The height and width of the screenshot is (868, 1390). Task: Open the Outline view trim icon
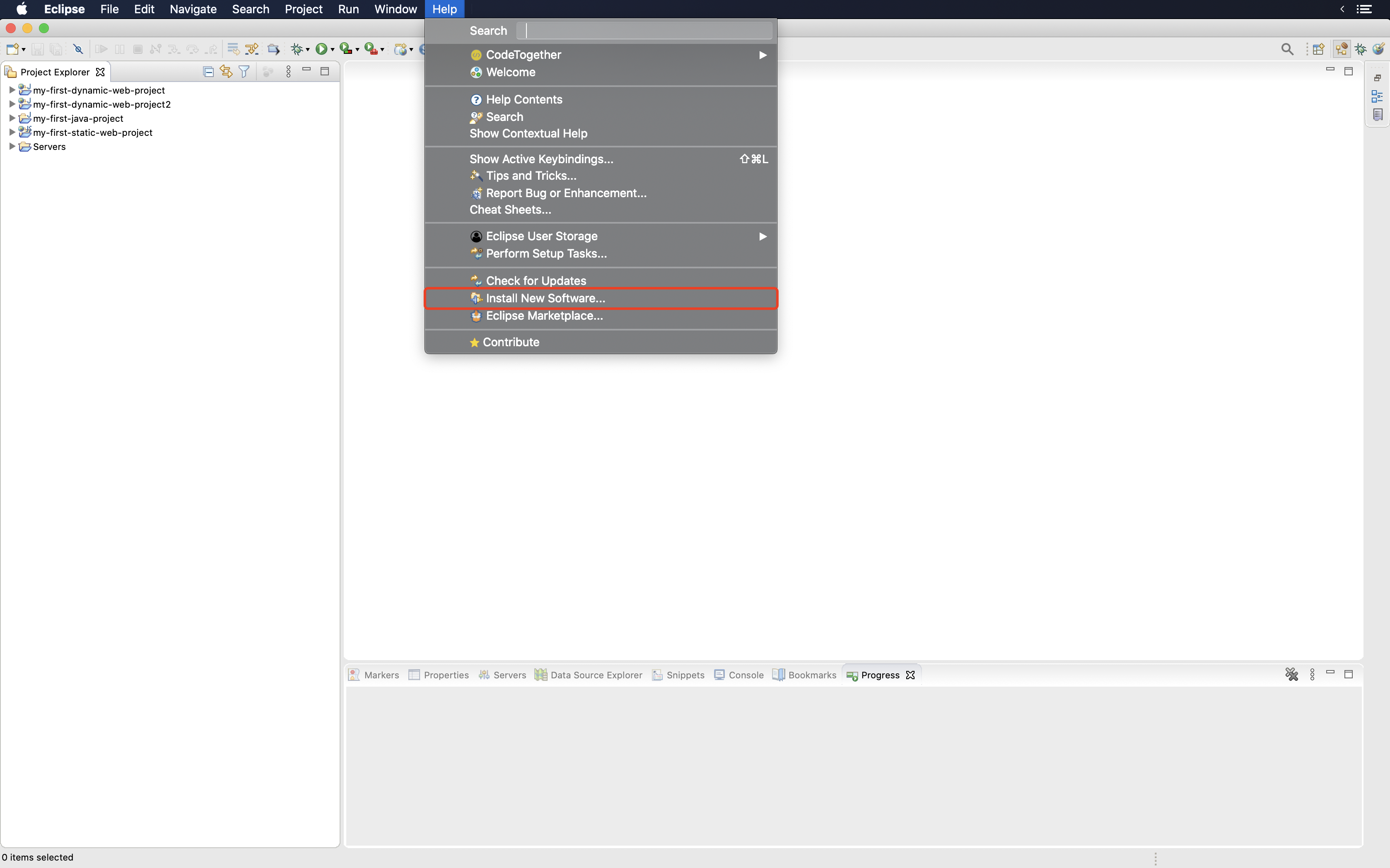coord(1378,96)
